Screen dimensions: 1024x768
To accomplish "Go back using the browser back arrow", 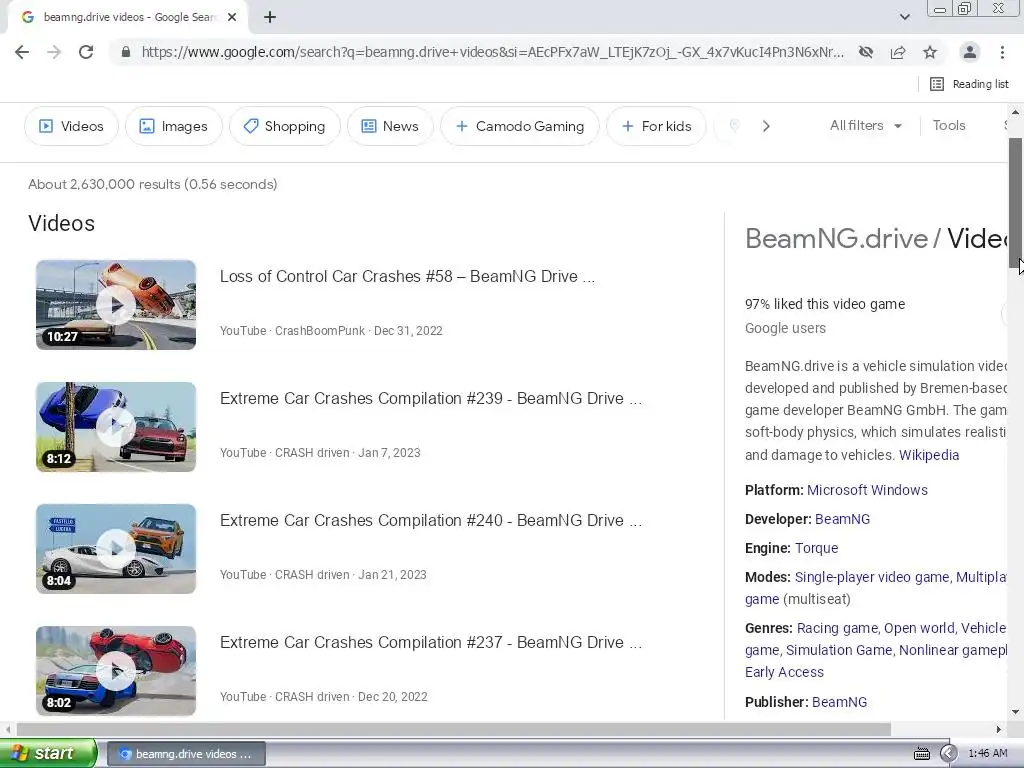I will tap(22, 52).
